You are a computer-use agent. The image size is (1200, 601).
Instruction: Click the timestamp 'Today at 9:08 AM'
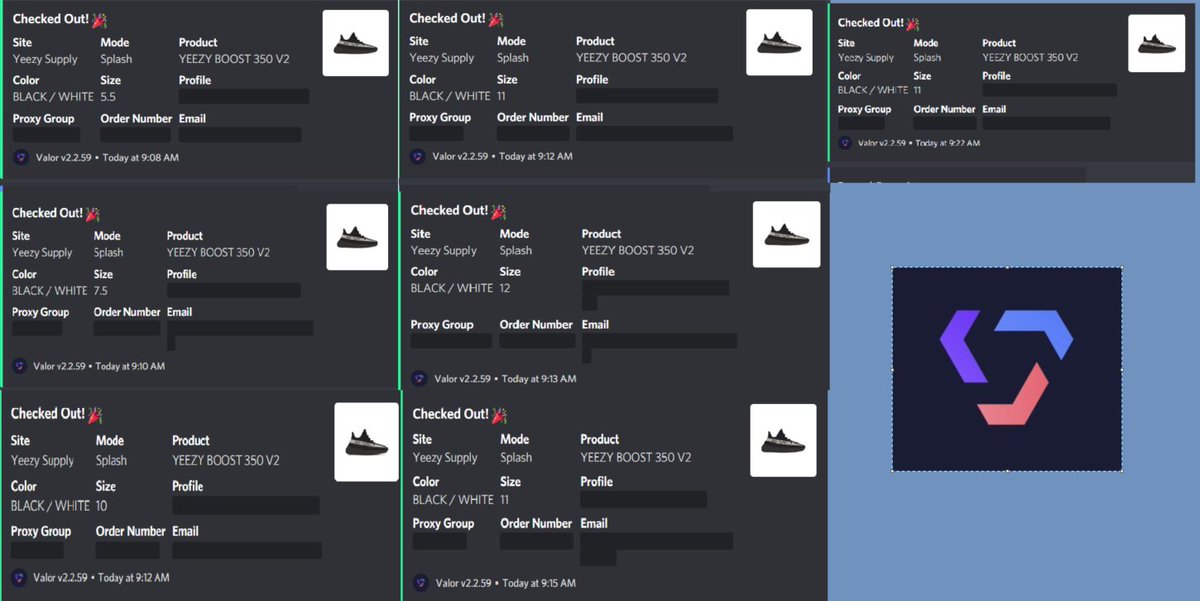pos(139,158)
